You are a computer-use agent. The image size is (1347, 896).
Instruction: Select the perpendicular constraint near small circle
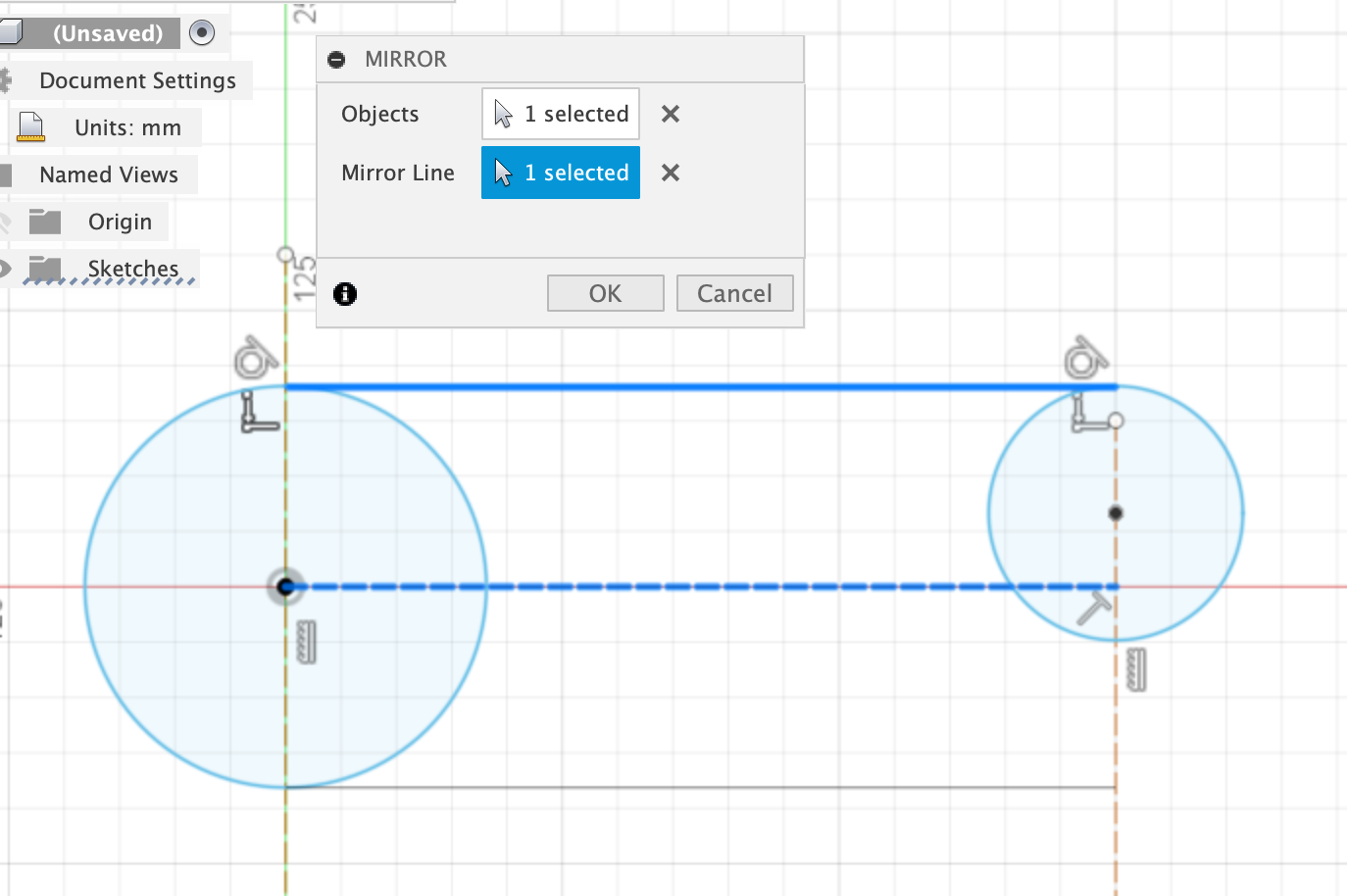[1088, 412]
